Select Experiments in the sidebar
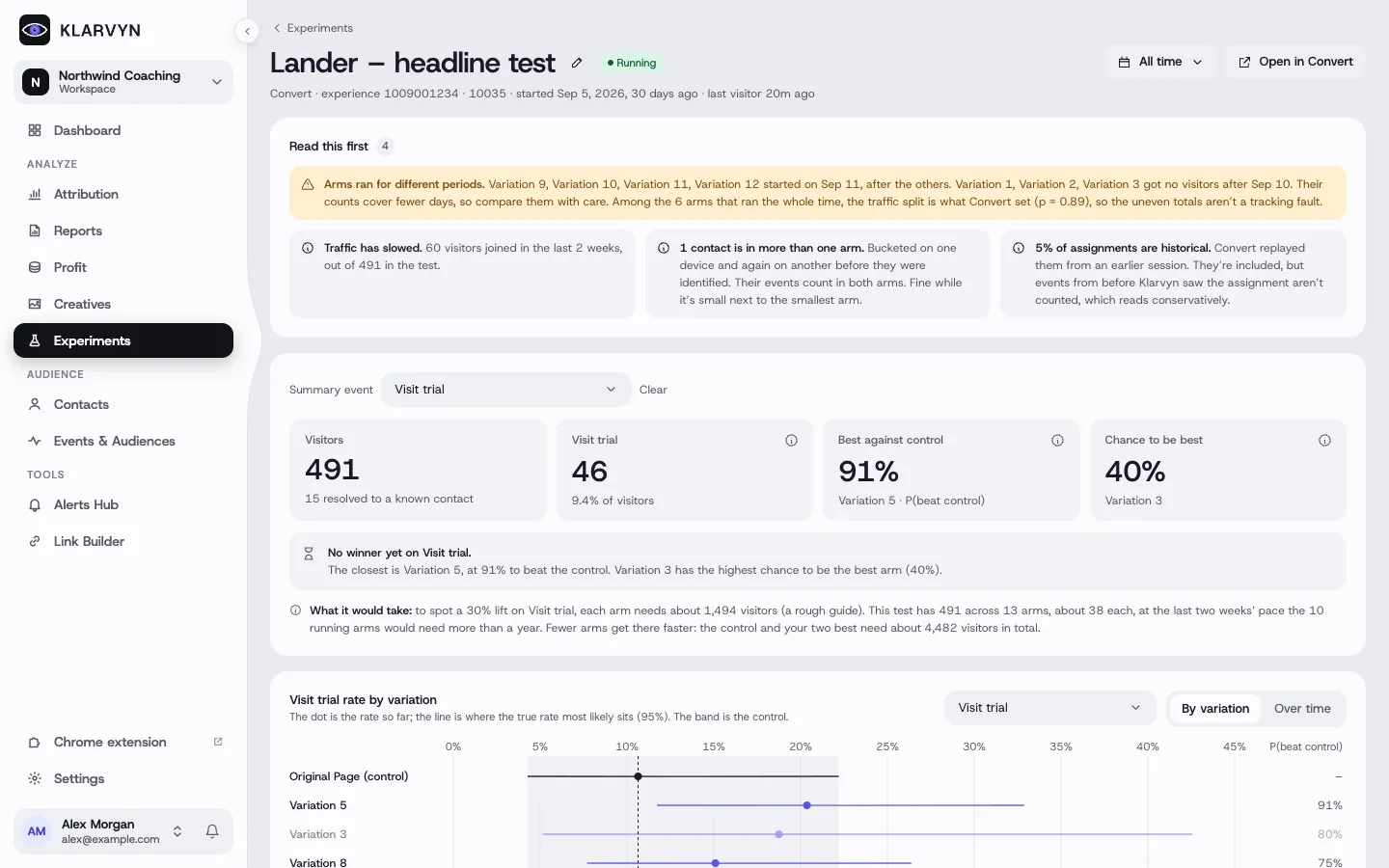Image resolution: width=1389 pixels, height=868 pixels. click(x=123, y=340)
